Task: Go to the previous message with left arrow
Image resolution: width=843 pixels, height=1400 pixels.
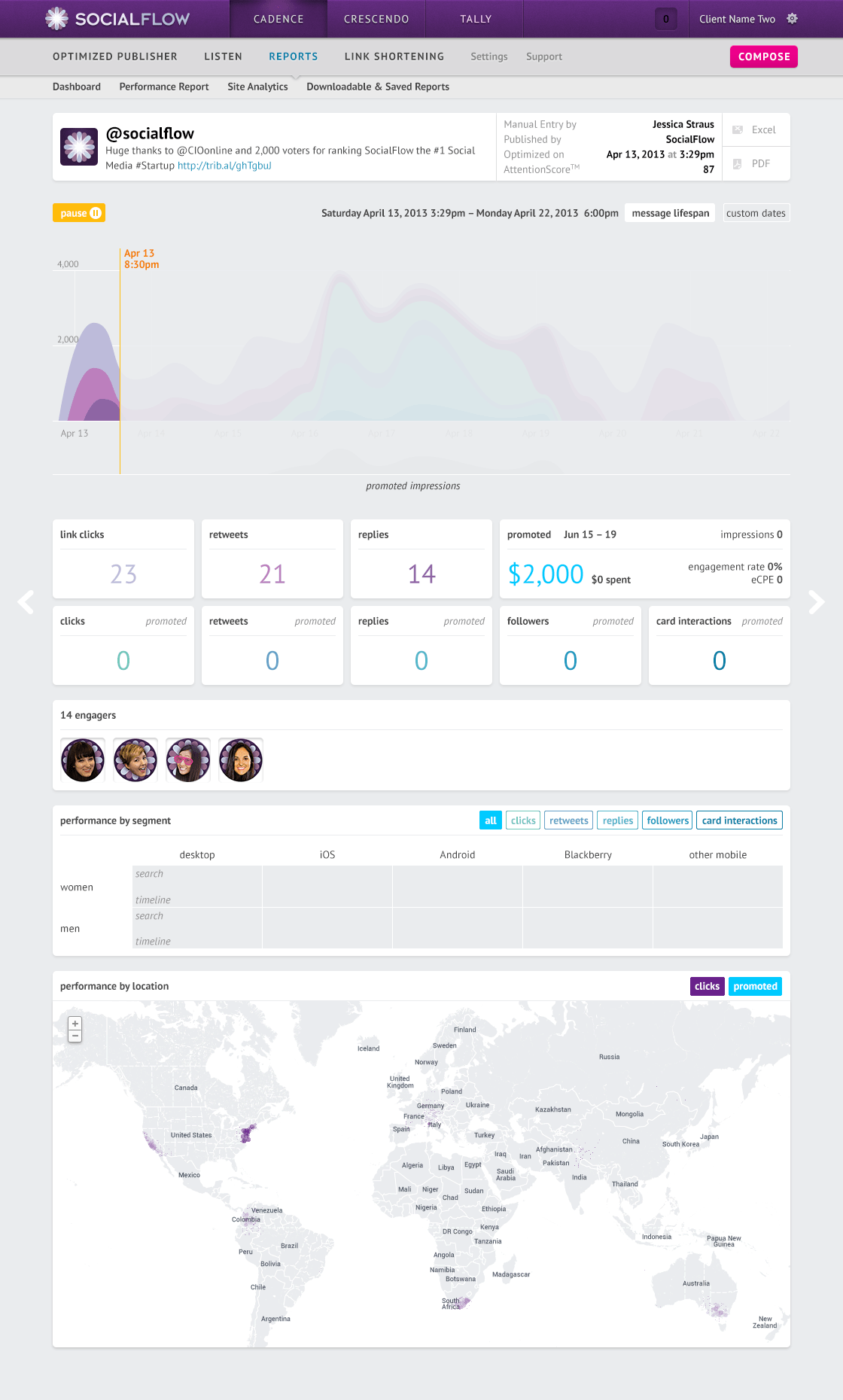Action: tap(26, 602)
